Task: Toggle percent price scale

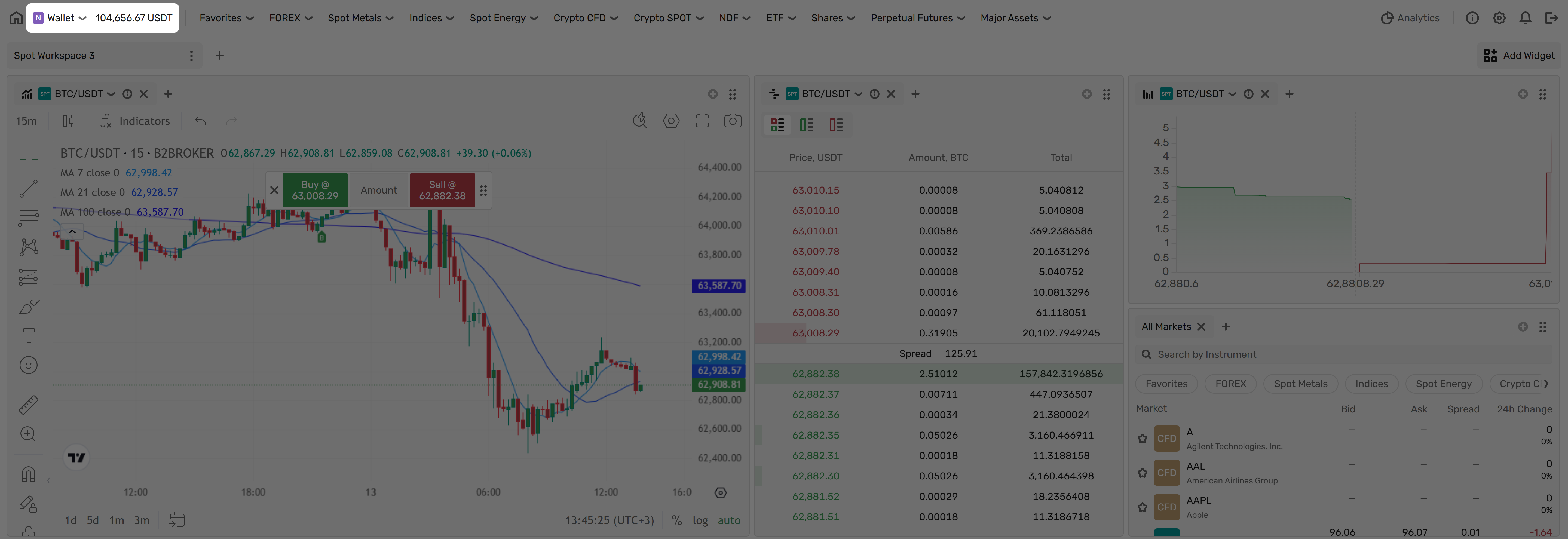Action: [x=676, y=520]
